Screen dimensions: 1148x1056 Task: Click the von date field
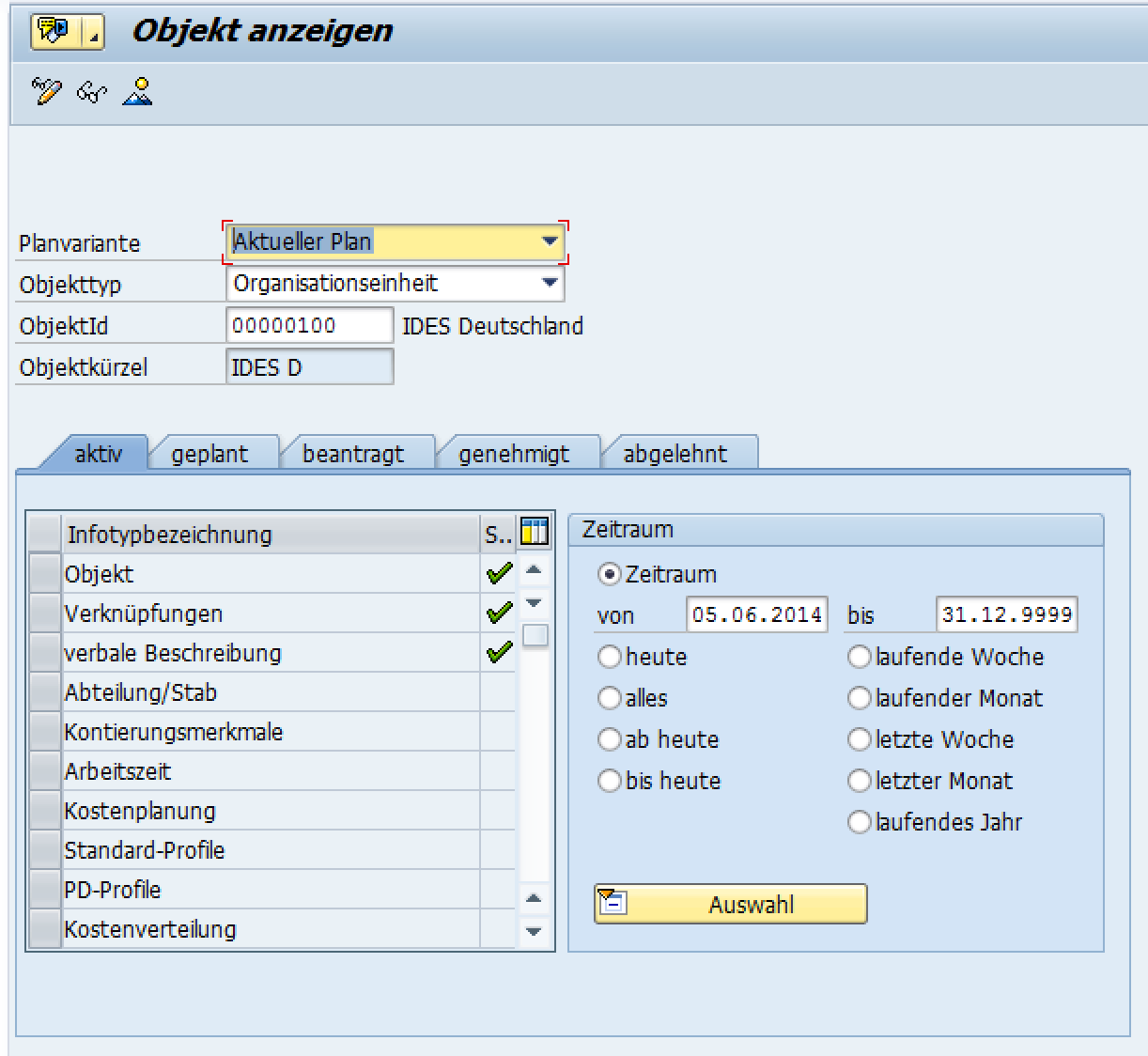[757, 614]
